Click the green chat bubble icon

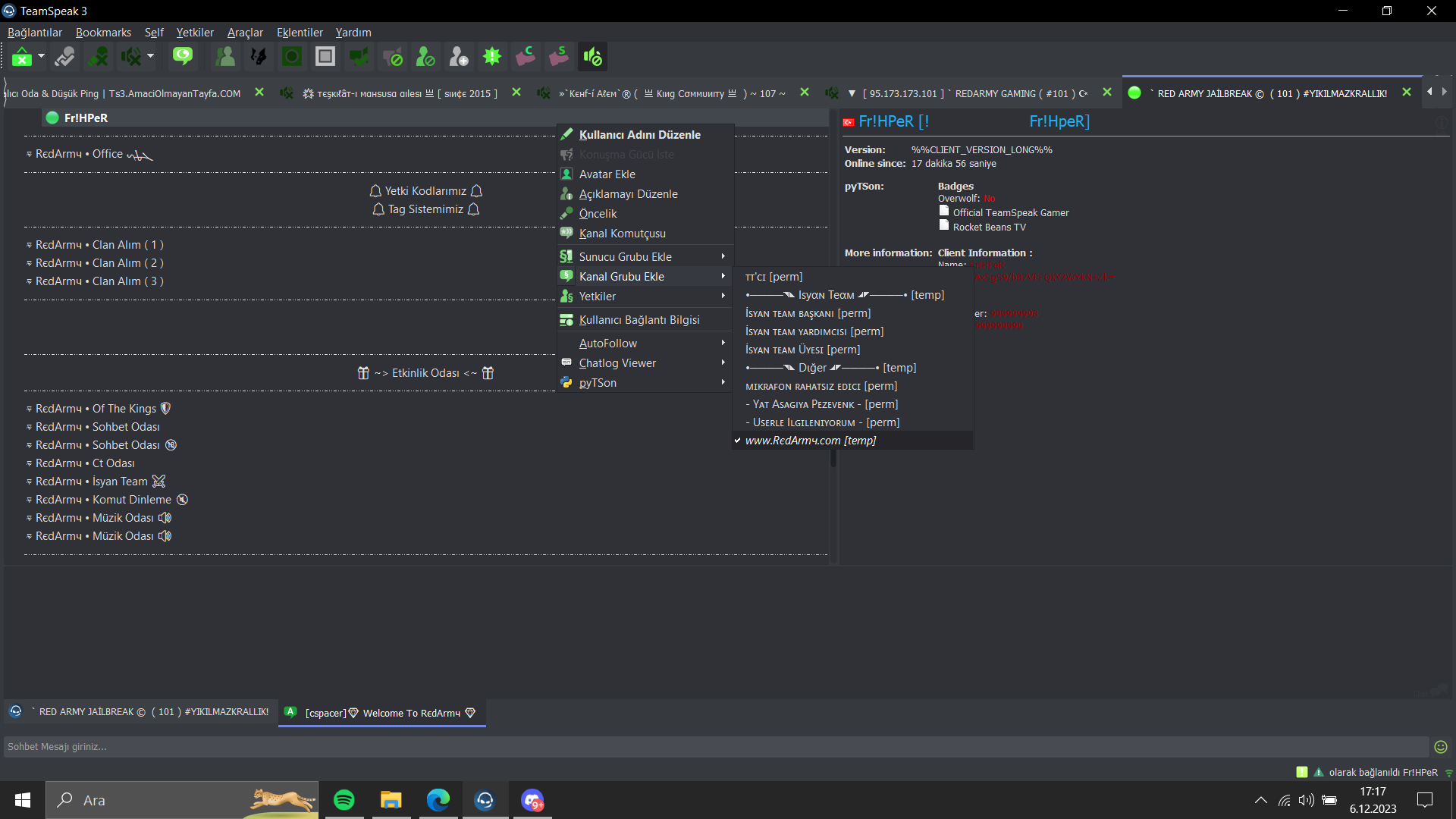click(x=183, y=57)
